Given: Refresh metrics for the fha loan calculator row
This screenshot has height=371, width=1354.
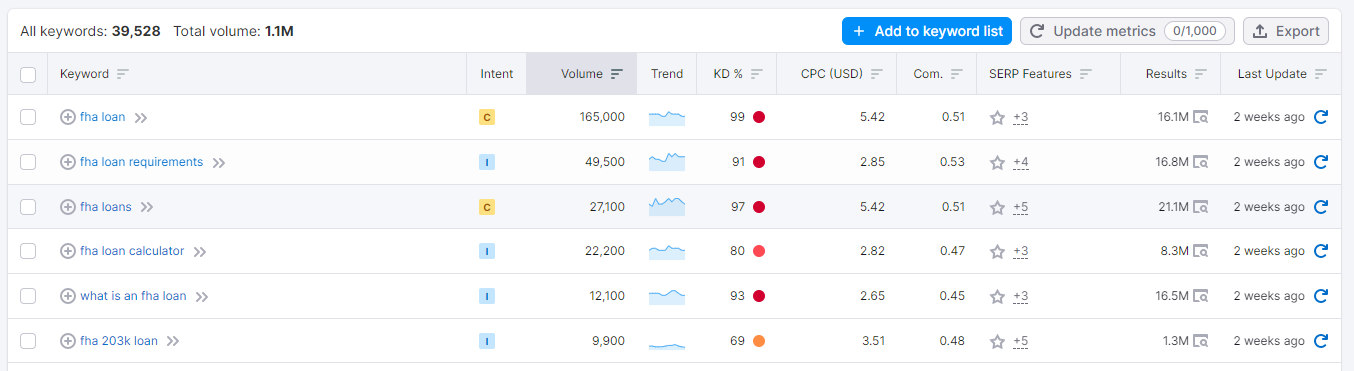Looking at the screenshot, I should click(x=1320, y=251).
